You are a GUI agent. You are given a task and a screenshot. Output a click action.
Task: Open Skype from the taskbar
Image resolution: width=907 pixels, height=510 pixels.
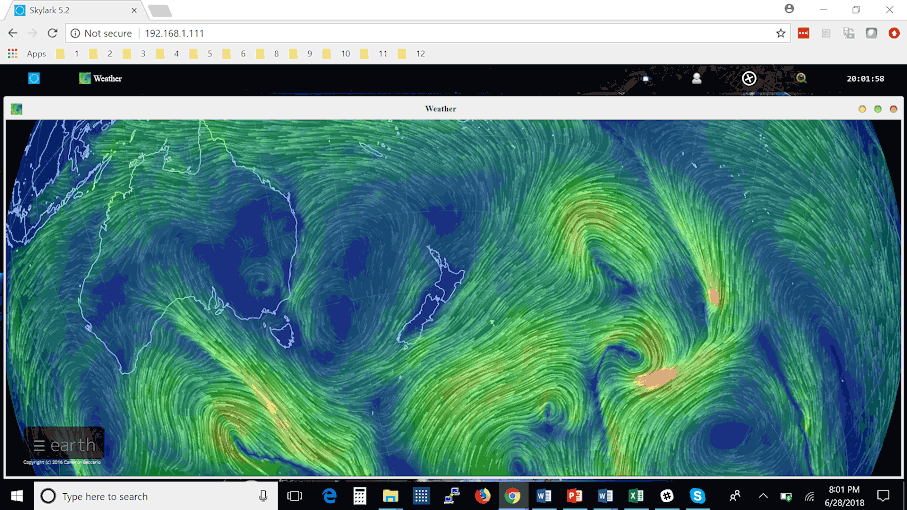pos(698,496)
